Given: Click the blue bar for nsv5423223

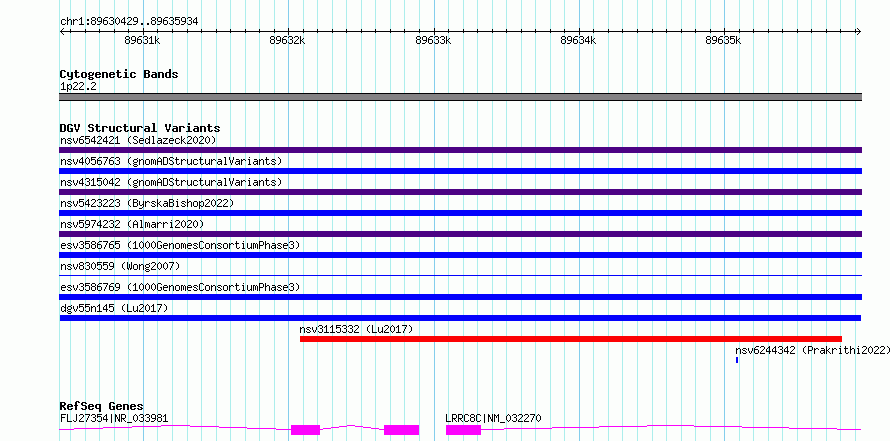Looking at the screenshot, I should click(x=460, y=213).
